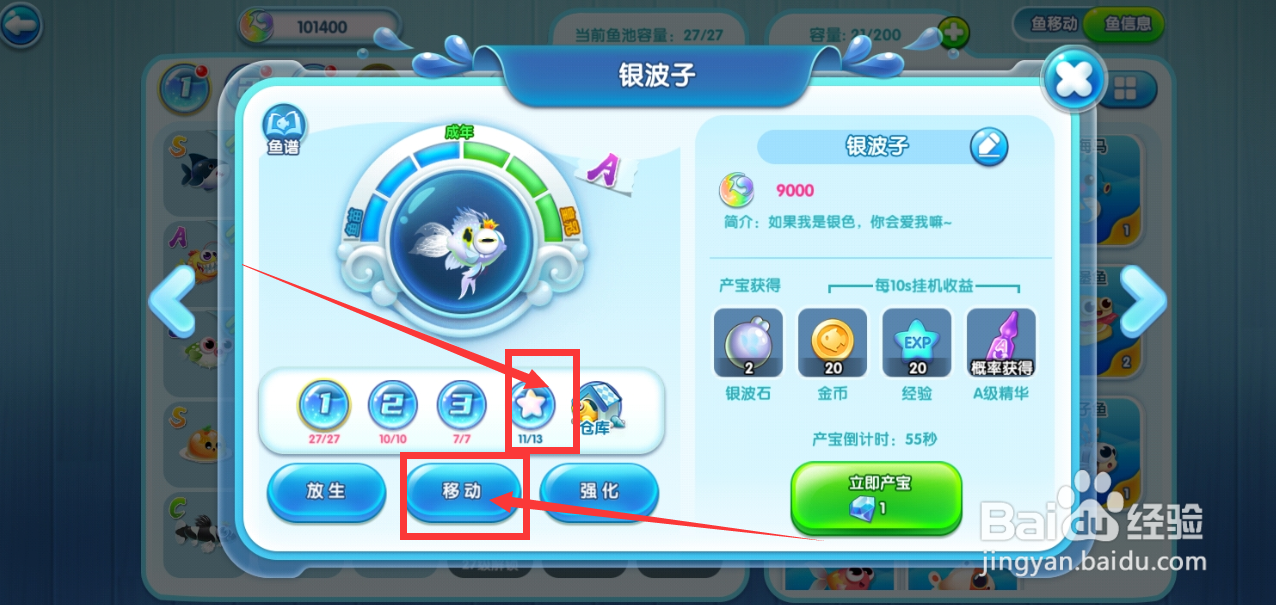Image resolution: width=1276 pixels, height=605 pixels.
Task: Tap the green plus to add capacity
Action: coord(953,33)
